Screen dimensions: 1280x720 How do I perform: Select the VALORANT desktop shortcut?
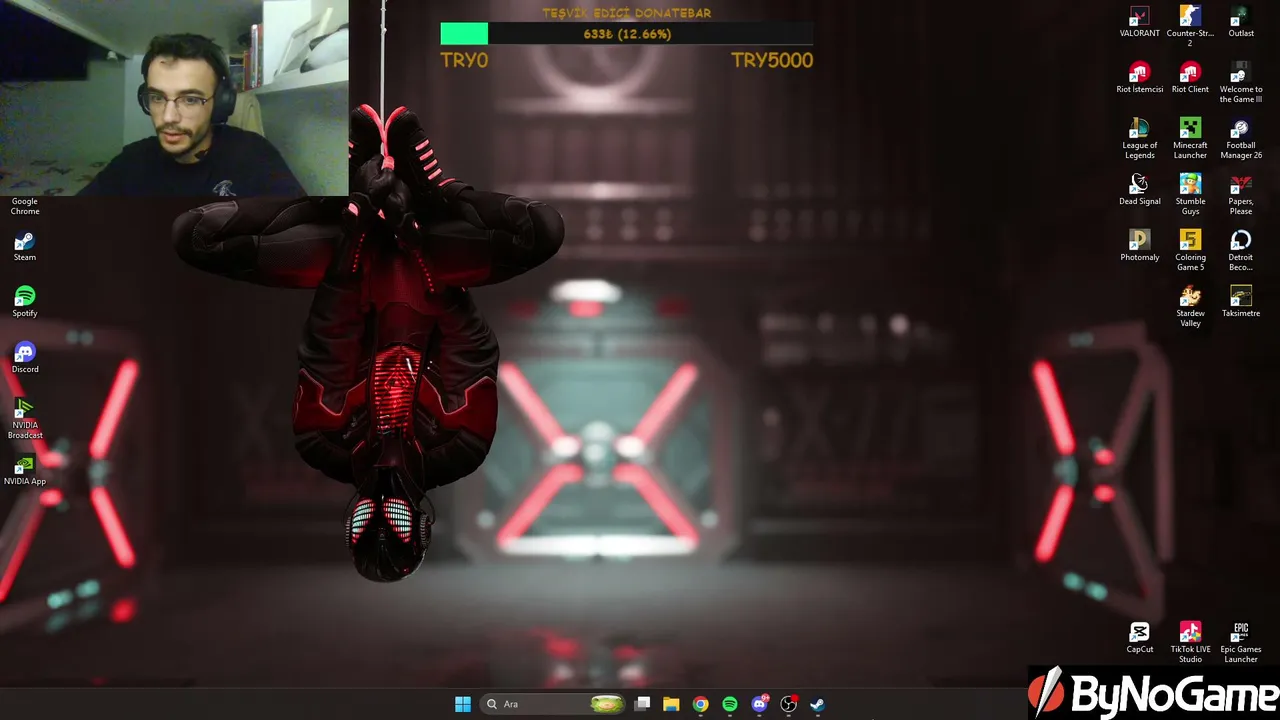[x=1139, y=22]
